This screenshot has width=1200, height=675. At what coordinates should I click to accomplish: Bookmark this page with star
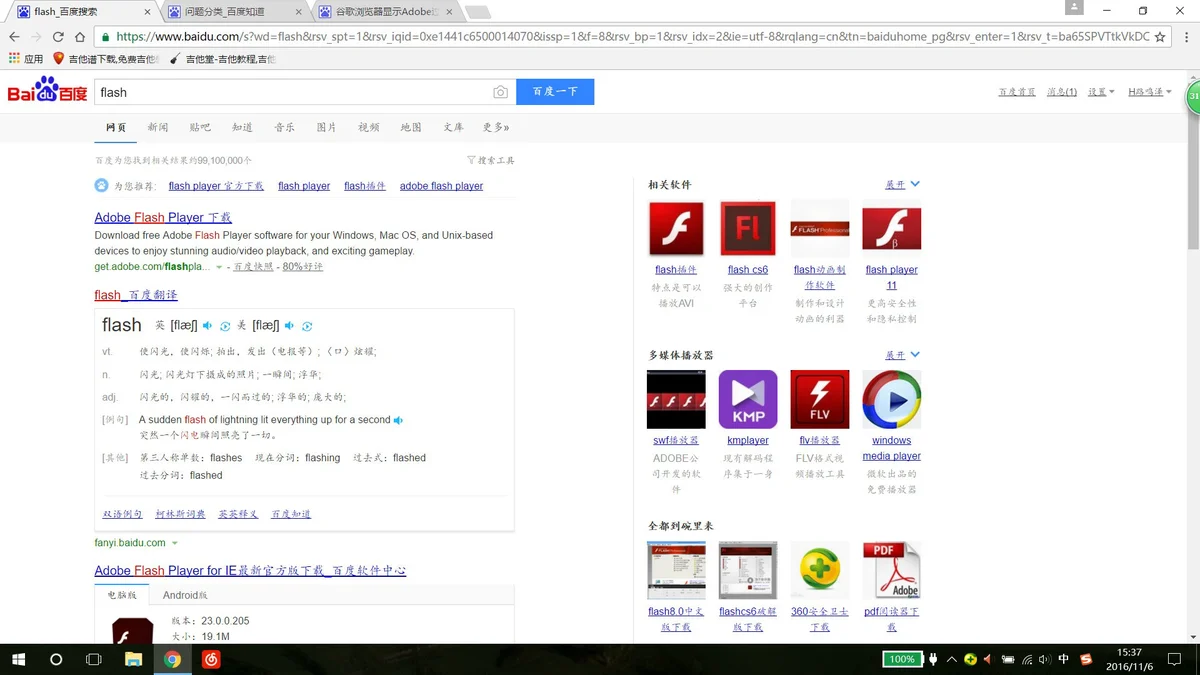[1160, 36]
